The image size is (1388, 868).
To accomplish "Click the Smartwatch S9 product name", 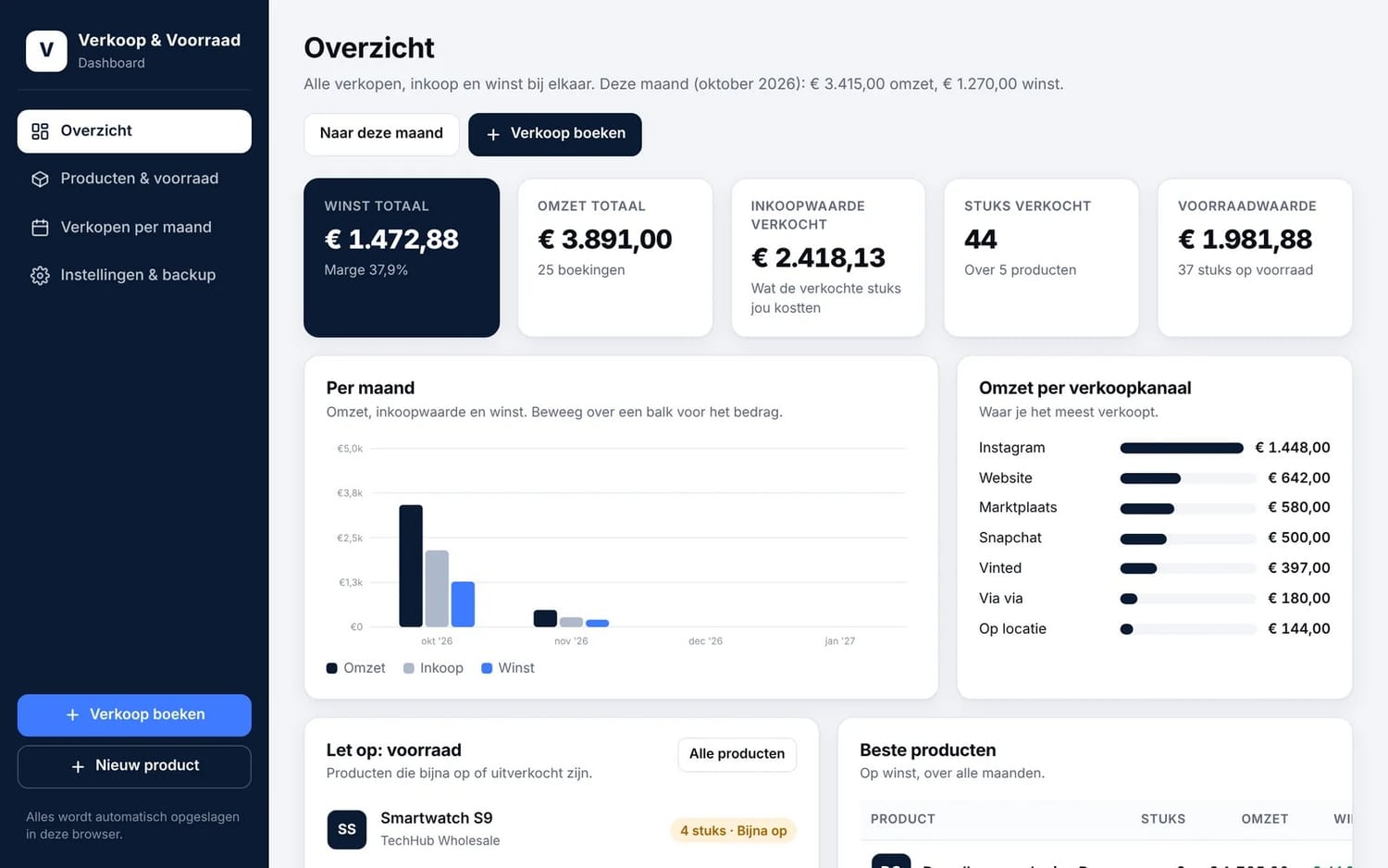I will pos(437,818).
